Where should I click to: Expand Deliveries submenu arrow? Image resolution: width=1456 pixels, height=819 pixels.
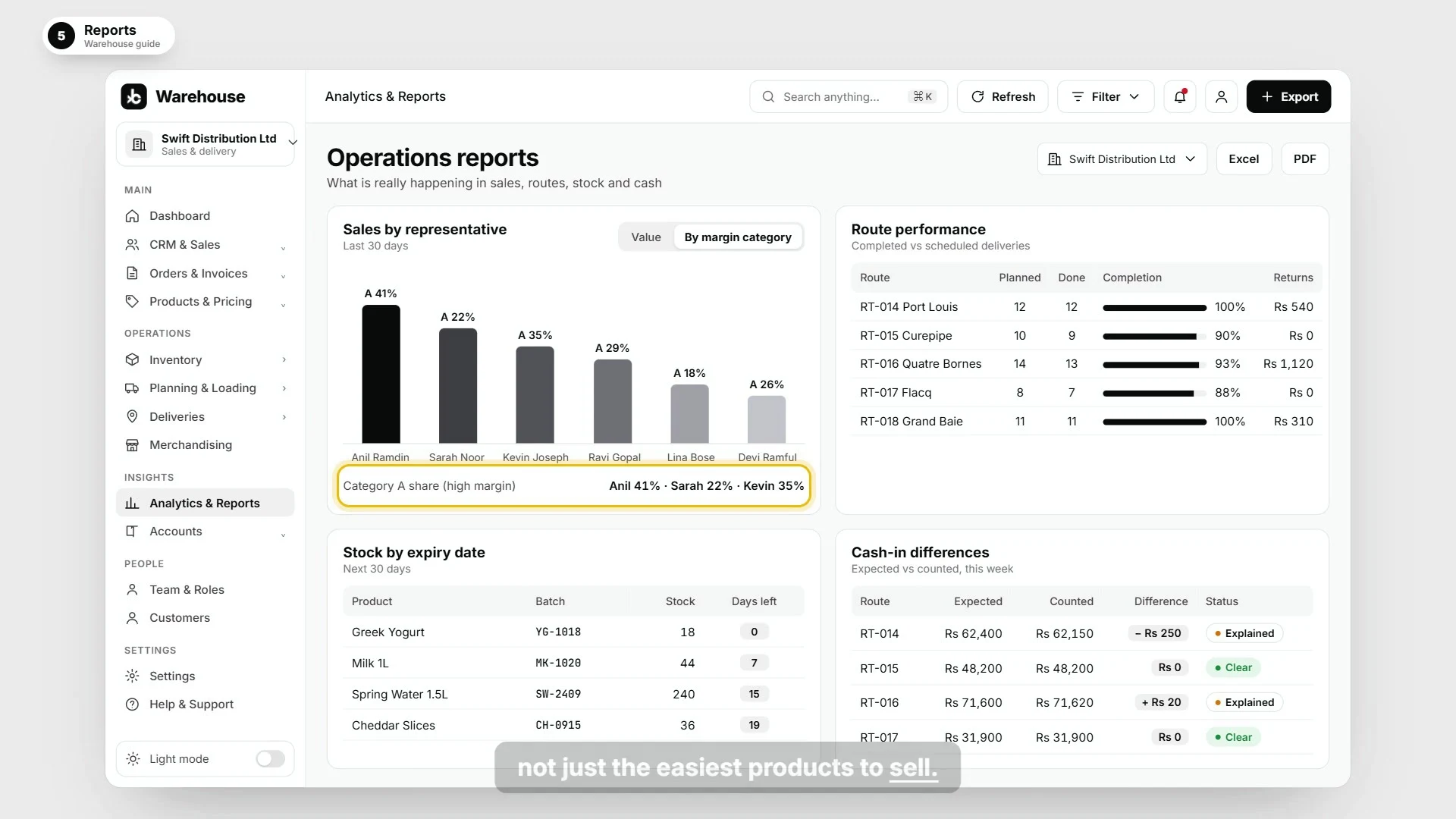pos(284,416)
